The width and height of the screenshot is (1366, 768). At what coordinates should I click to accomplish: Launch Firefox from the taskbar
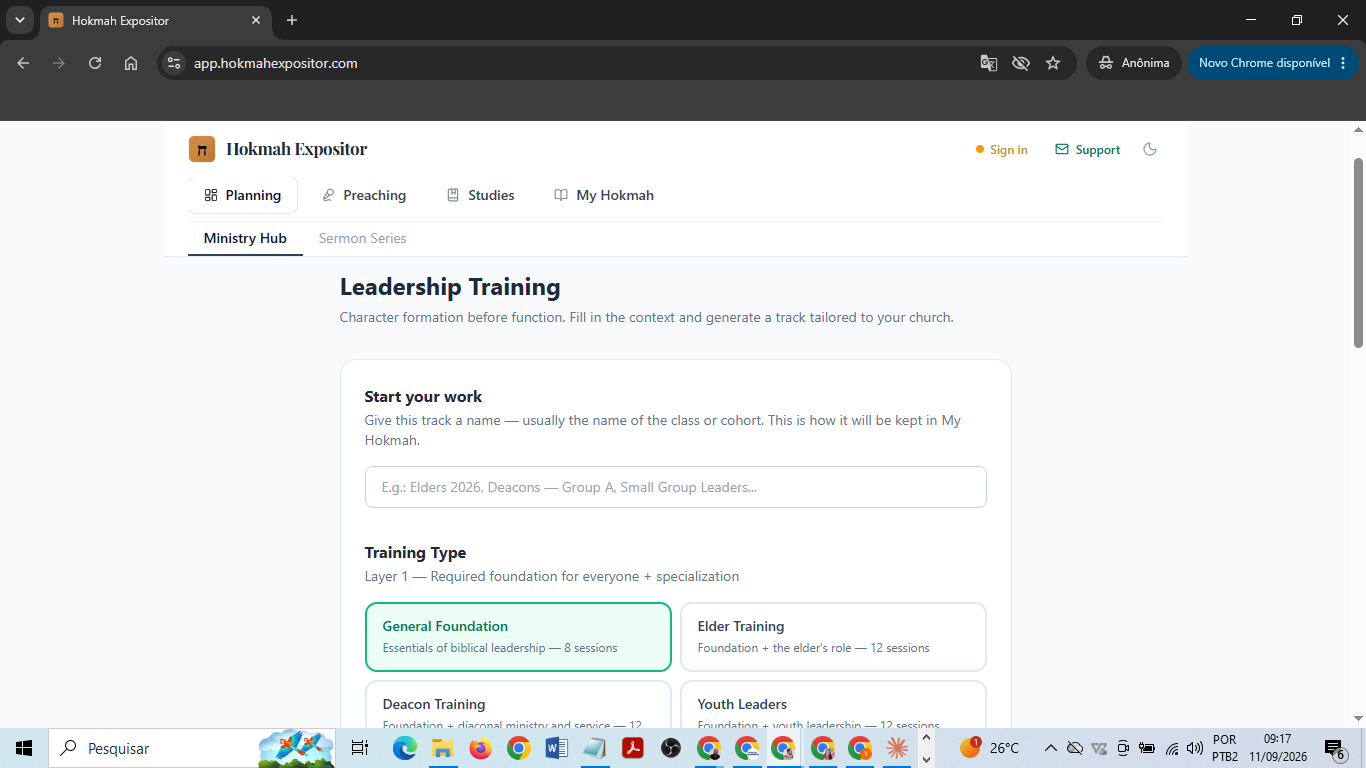pos(480,748)
